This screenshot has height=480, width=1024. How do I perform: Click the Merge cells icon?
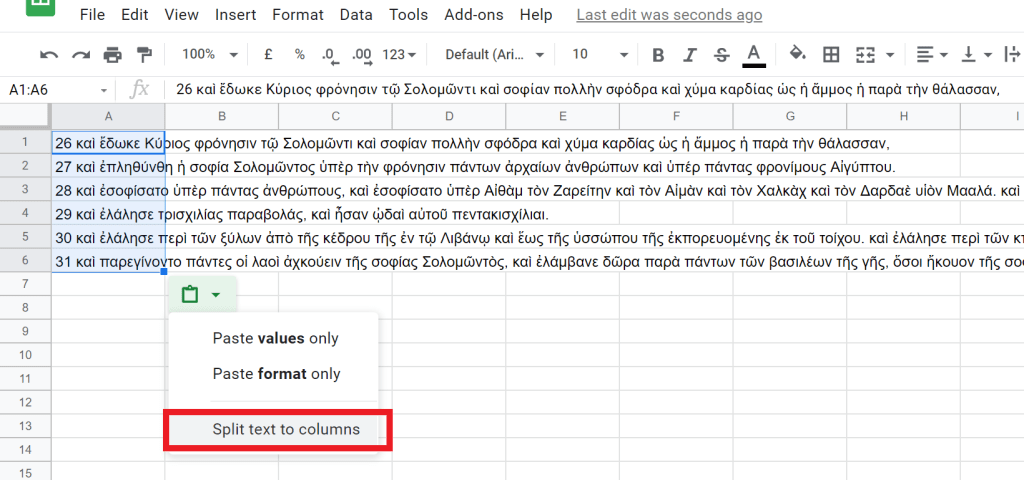866,54
